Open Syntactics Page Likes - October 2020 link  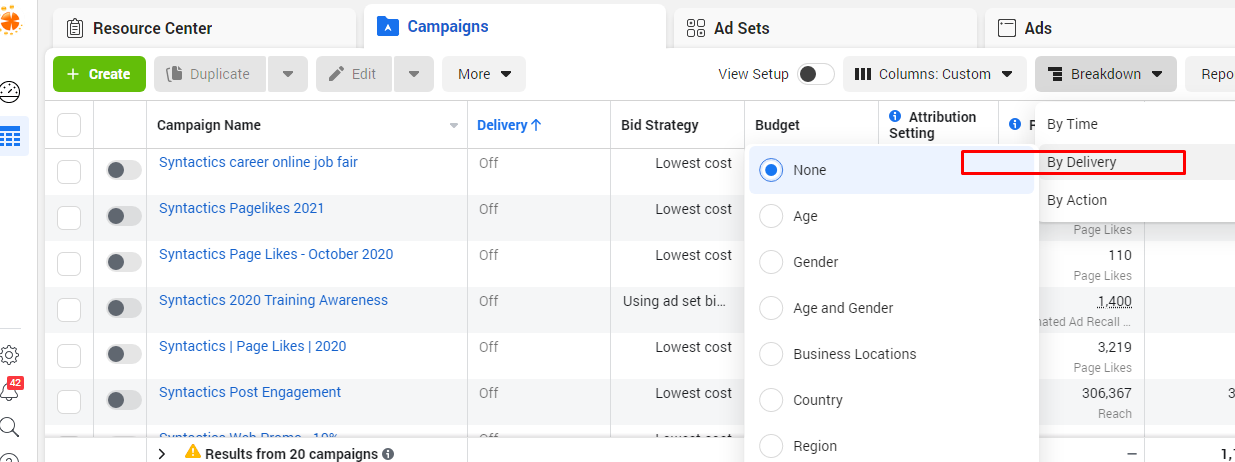(x=276, y=254)
